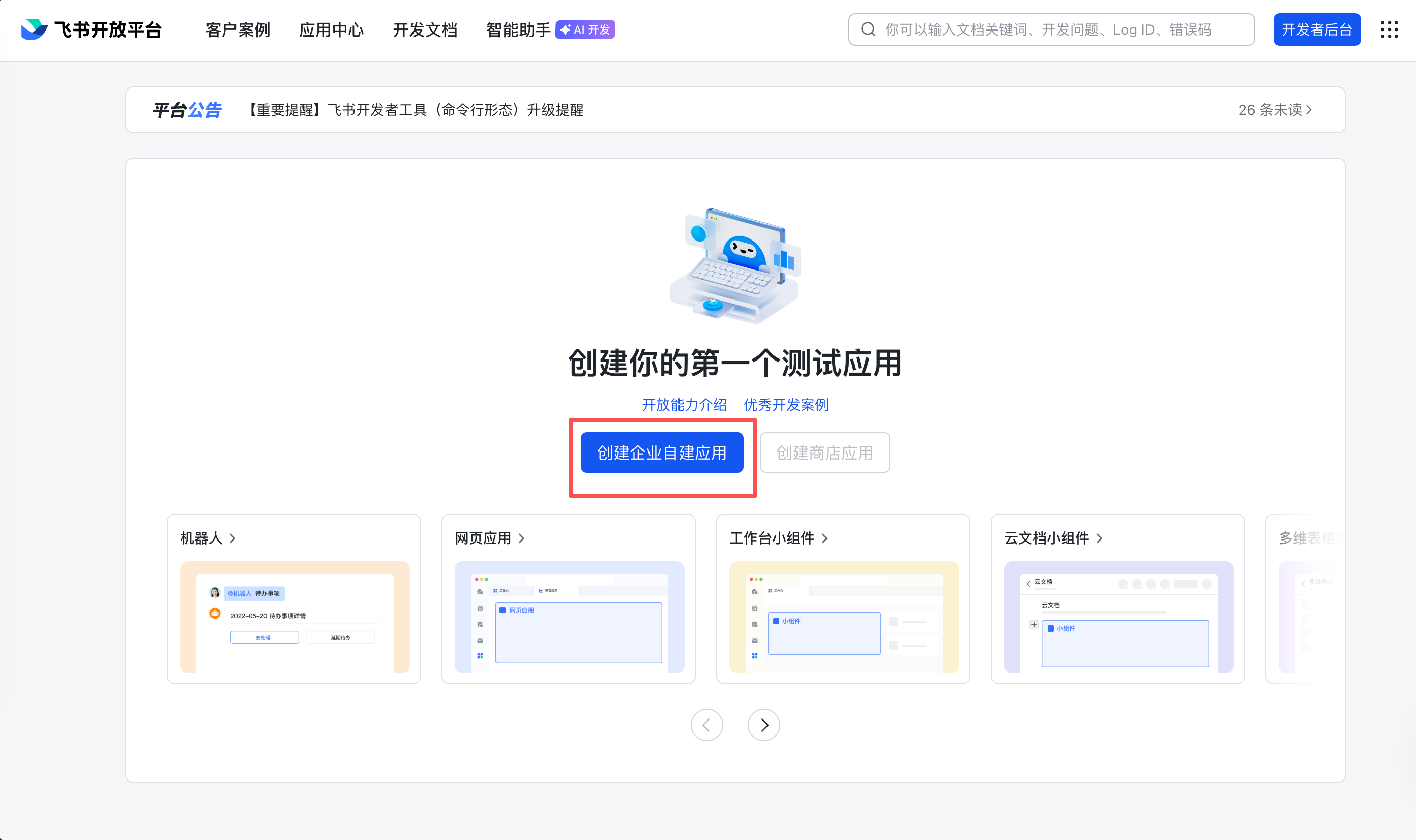This screenshot has height=840, width=1416.
Task: Expand the 工作台小组件 category chevron
Action: coord(824,538)
